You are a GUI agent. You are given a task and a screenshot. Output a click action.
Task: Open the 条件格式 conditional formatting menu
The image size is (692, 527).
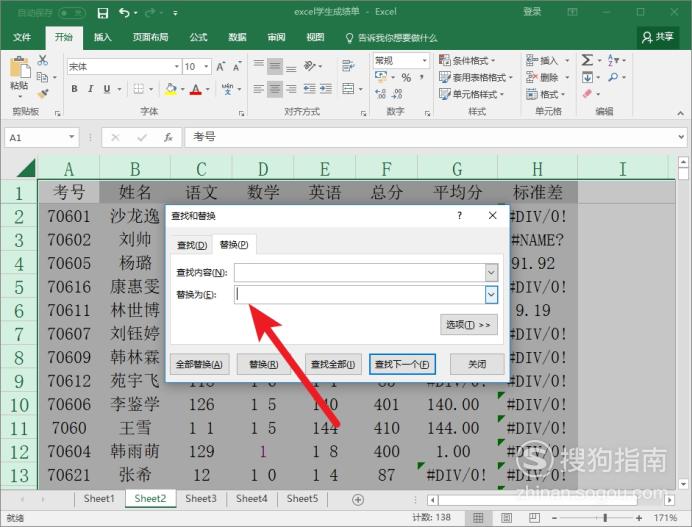(x=467, y=60)
